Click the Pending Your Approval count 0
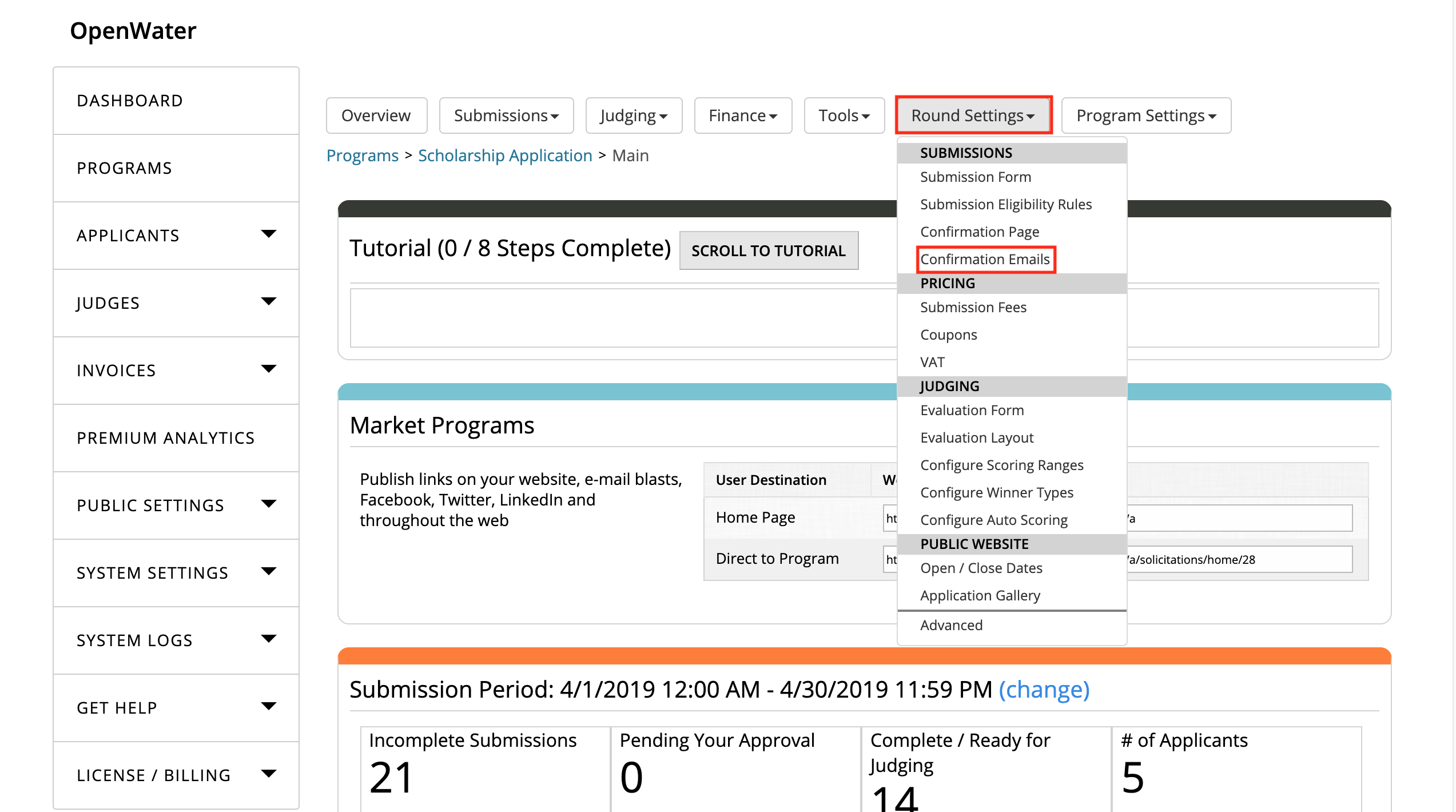The width and height of the screenshot is (1456, 812). (632, 778)
